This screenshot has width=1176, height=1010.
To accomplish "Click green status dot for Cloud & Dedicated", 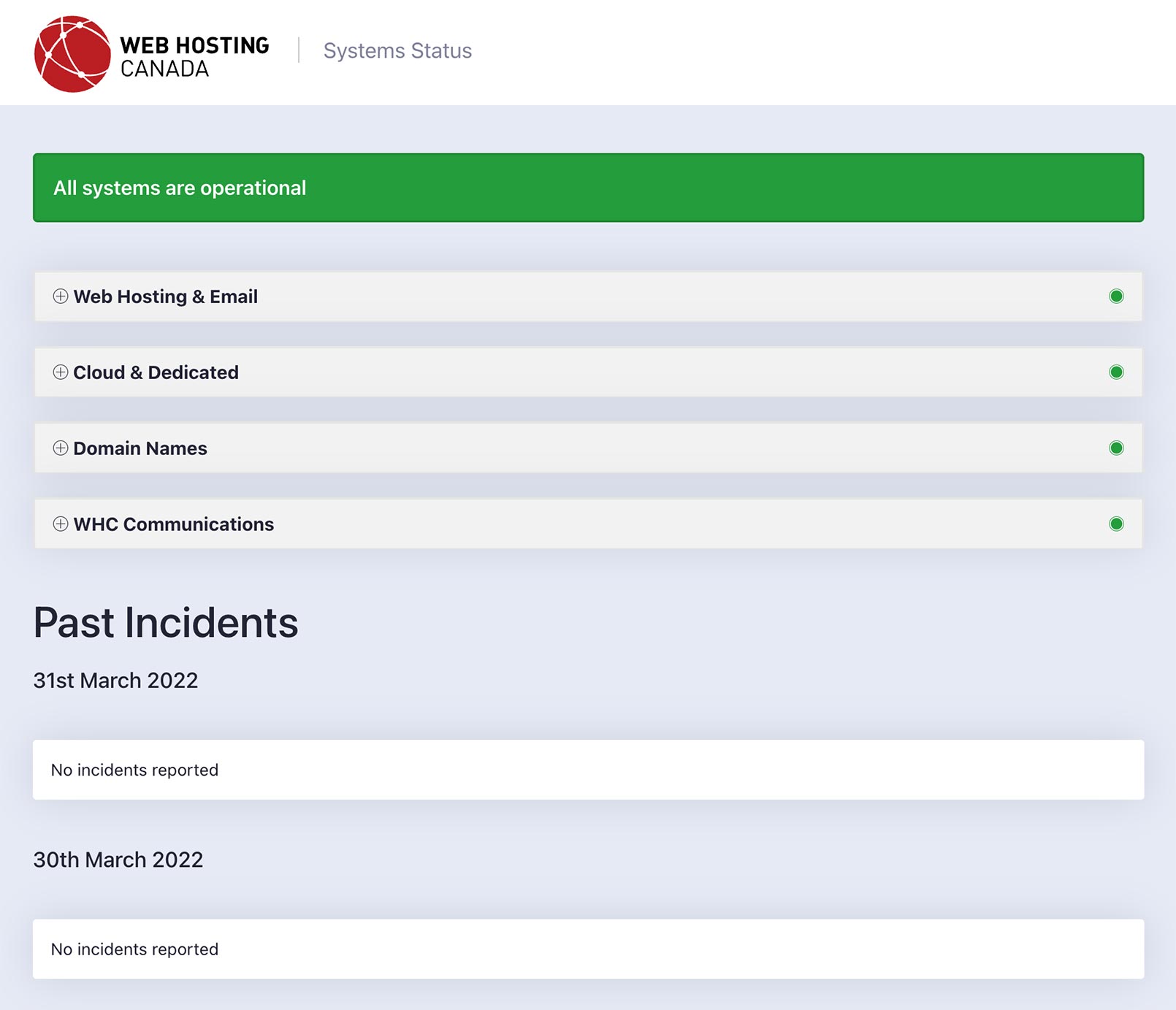I will pos(1116,372).
